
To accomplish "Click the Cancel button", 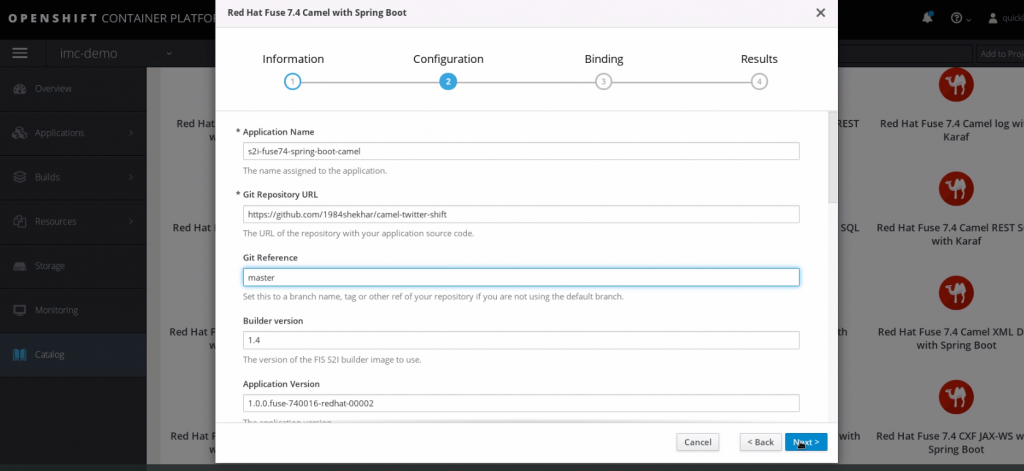I will tap(697, 442).
